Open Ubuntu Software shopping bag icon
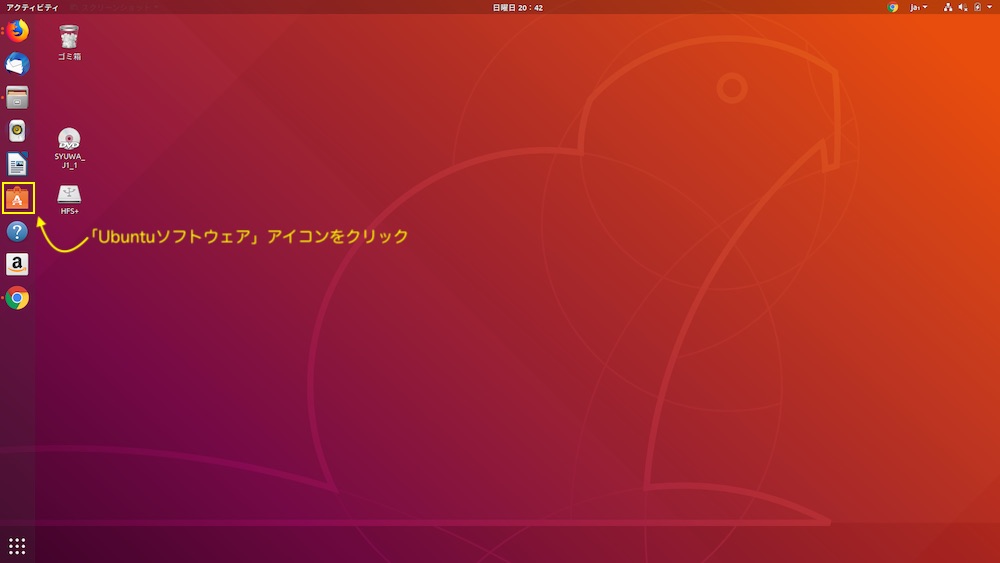Screen dimensions: 1000x563 pos(17,198)
